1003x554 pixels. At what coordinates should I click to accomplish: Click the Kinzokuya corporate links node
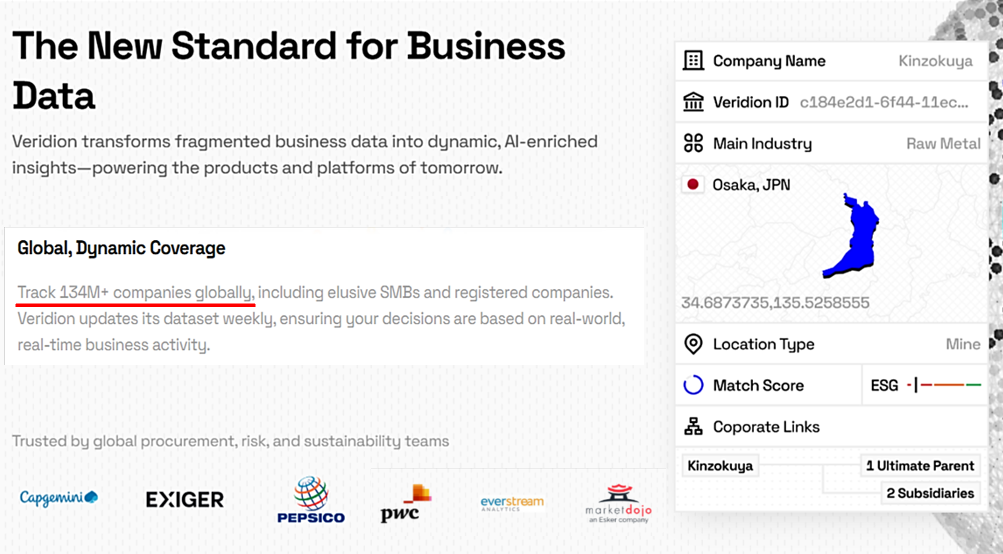click(720, 466)
